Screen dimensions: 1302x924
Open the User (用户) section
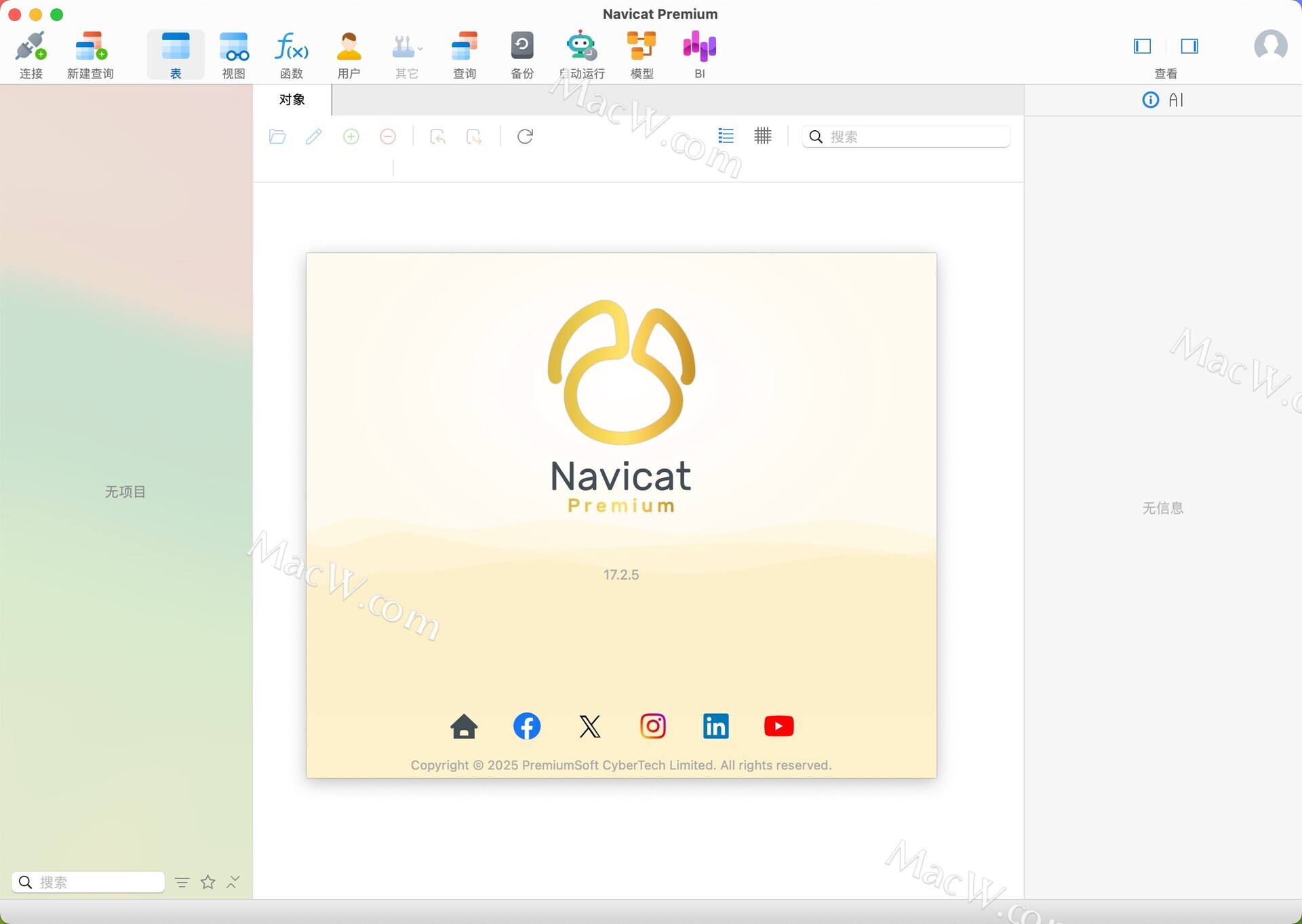click(349, 54)
